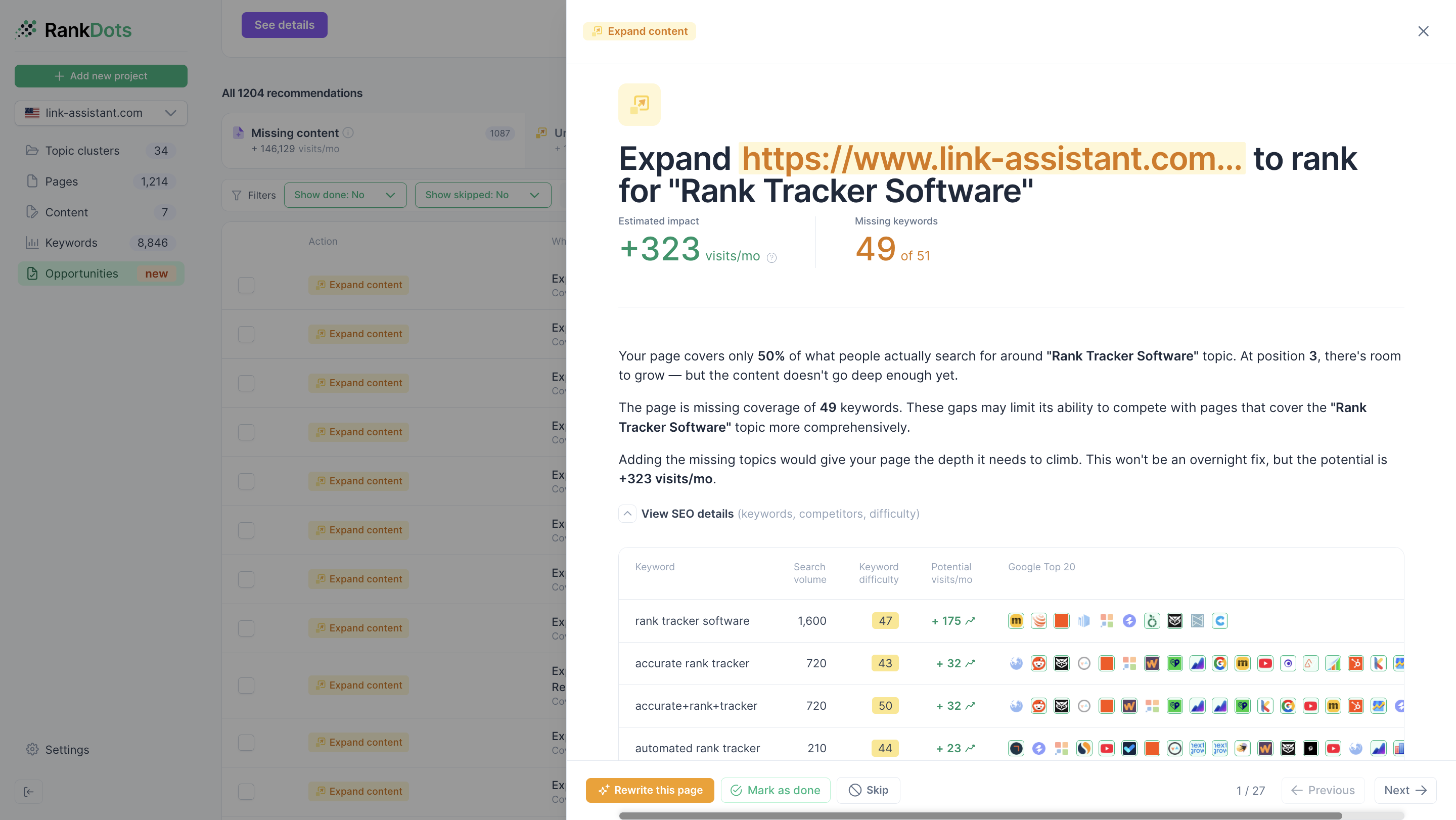Click the blue 'C' favicon in rank tracker software row
1456x820 pixels.
(1220, 621)
